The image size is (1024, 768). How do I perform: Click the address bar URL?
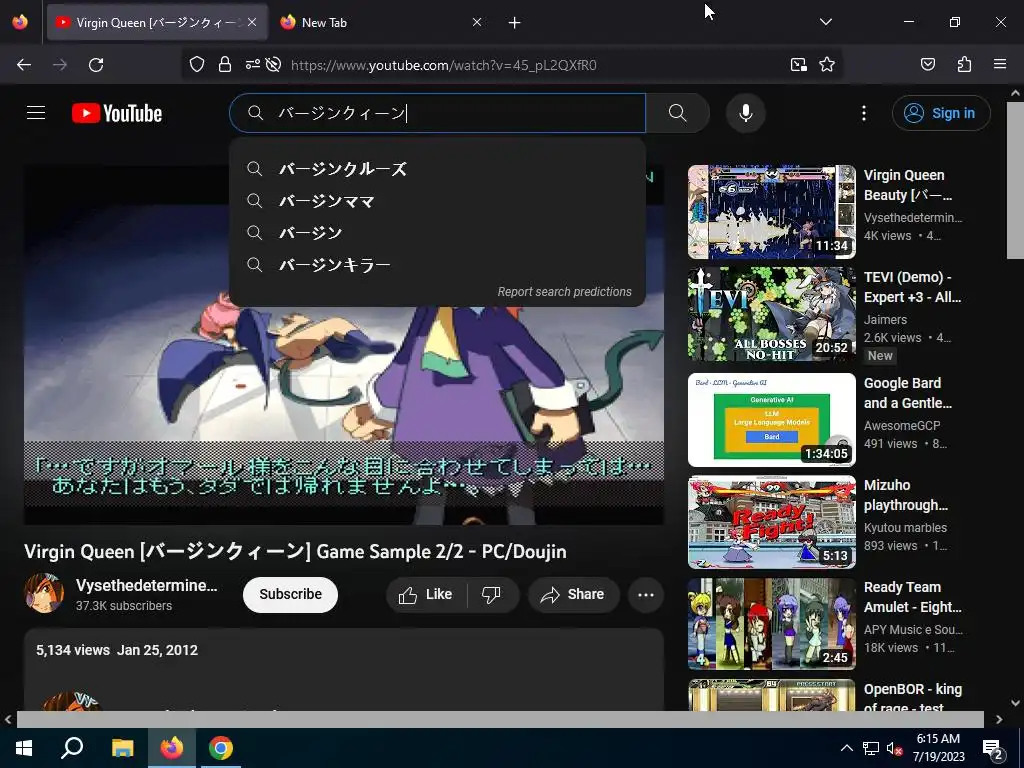(443, 65)
